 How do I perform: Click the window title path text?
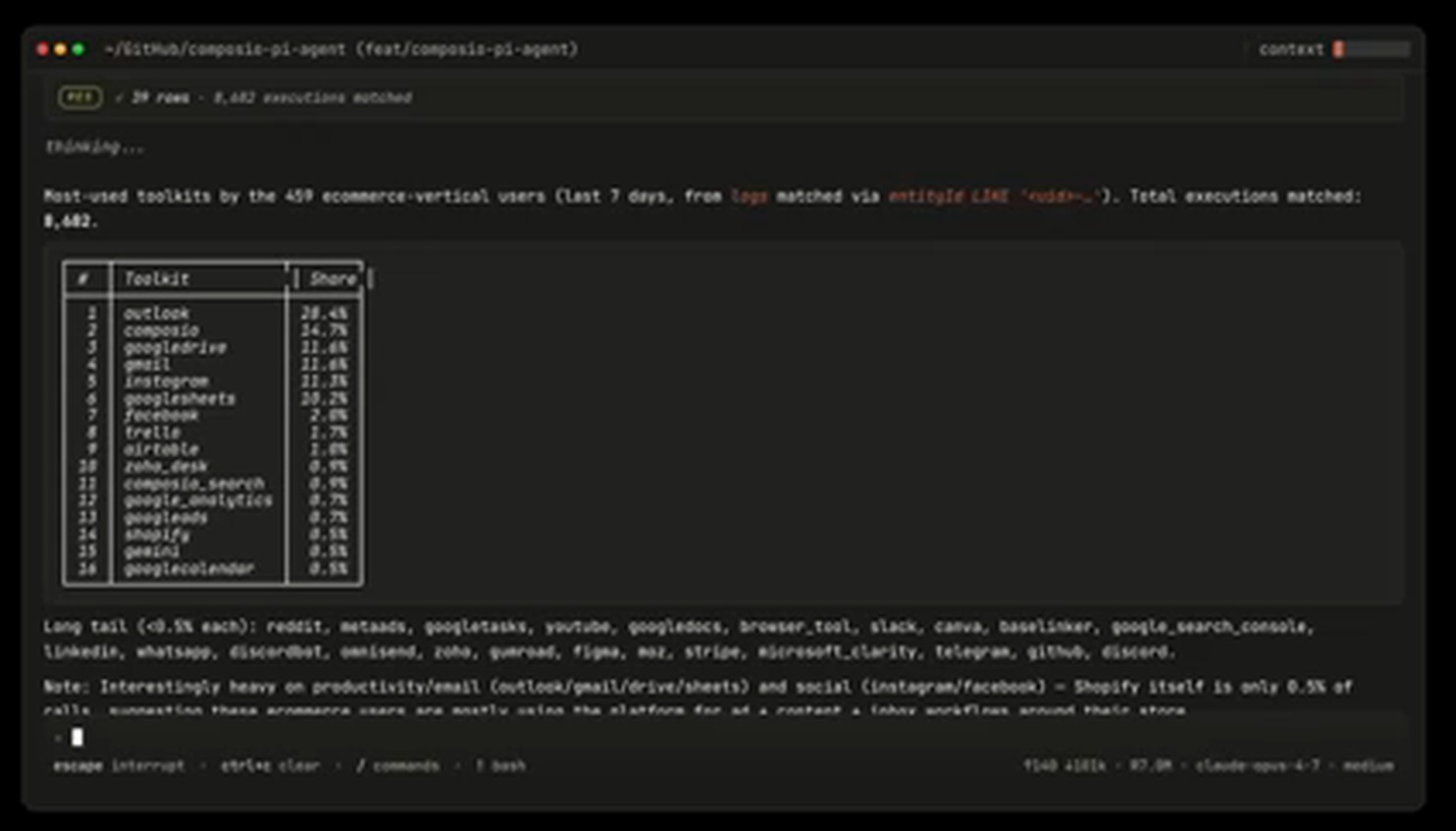pos(340,49)
